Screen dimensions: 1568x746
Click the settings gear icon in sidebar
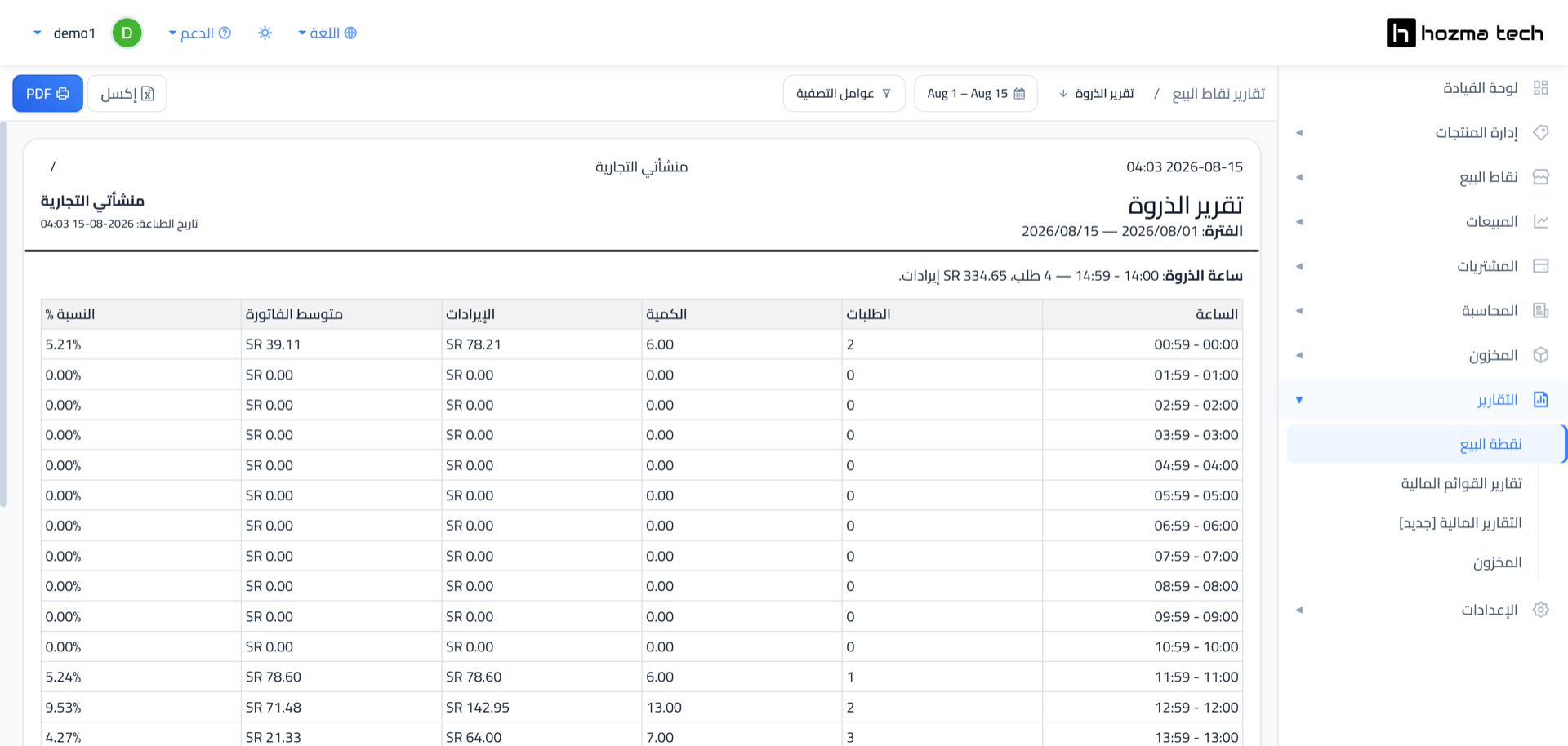click(x=1540, y=610)
